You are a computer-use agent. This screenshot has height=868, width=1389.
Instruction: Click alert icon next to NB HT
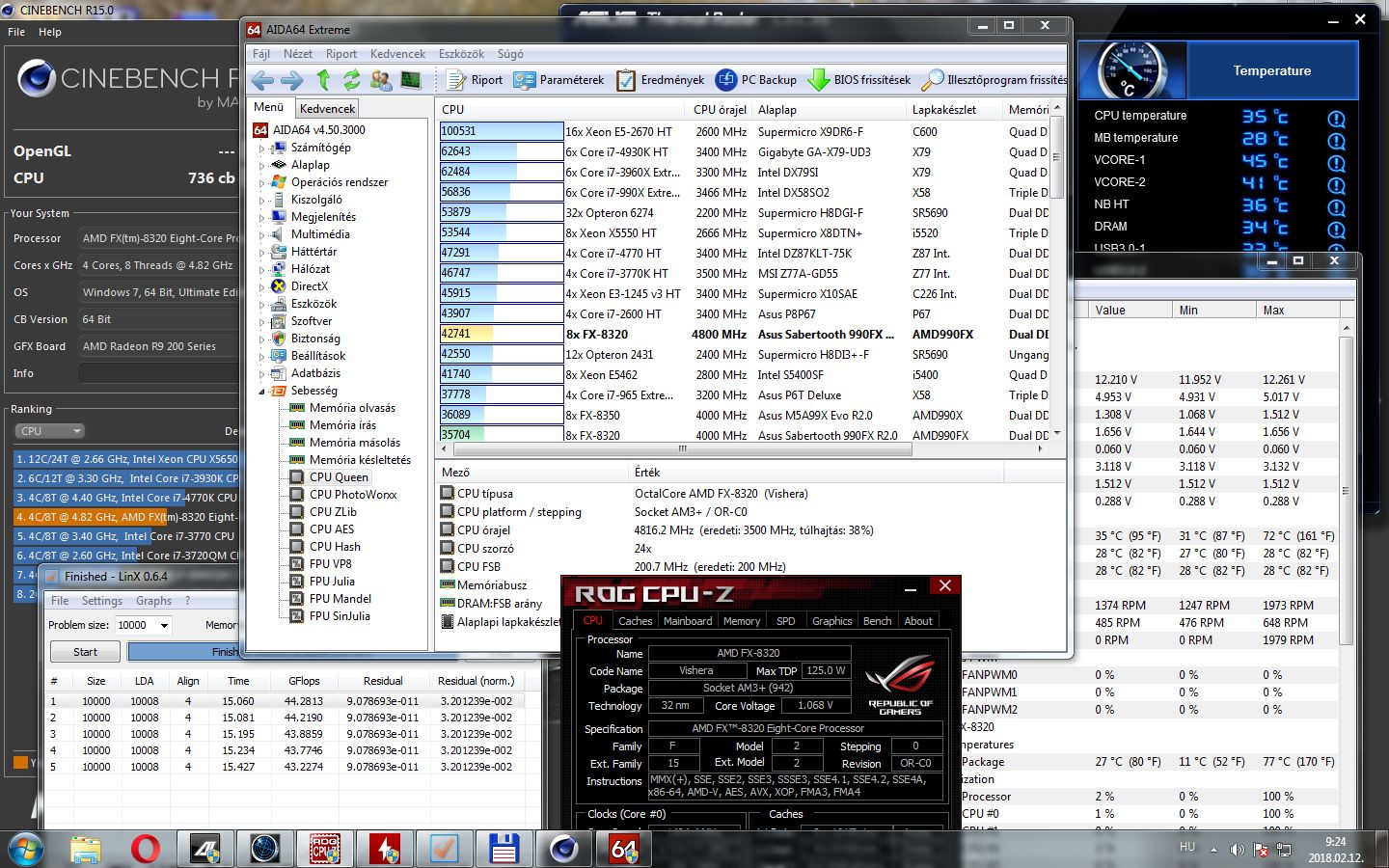1336,207
